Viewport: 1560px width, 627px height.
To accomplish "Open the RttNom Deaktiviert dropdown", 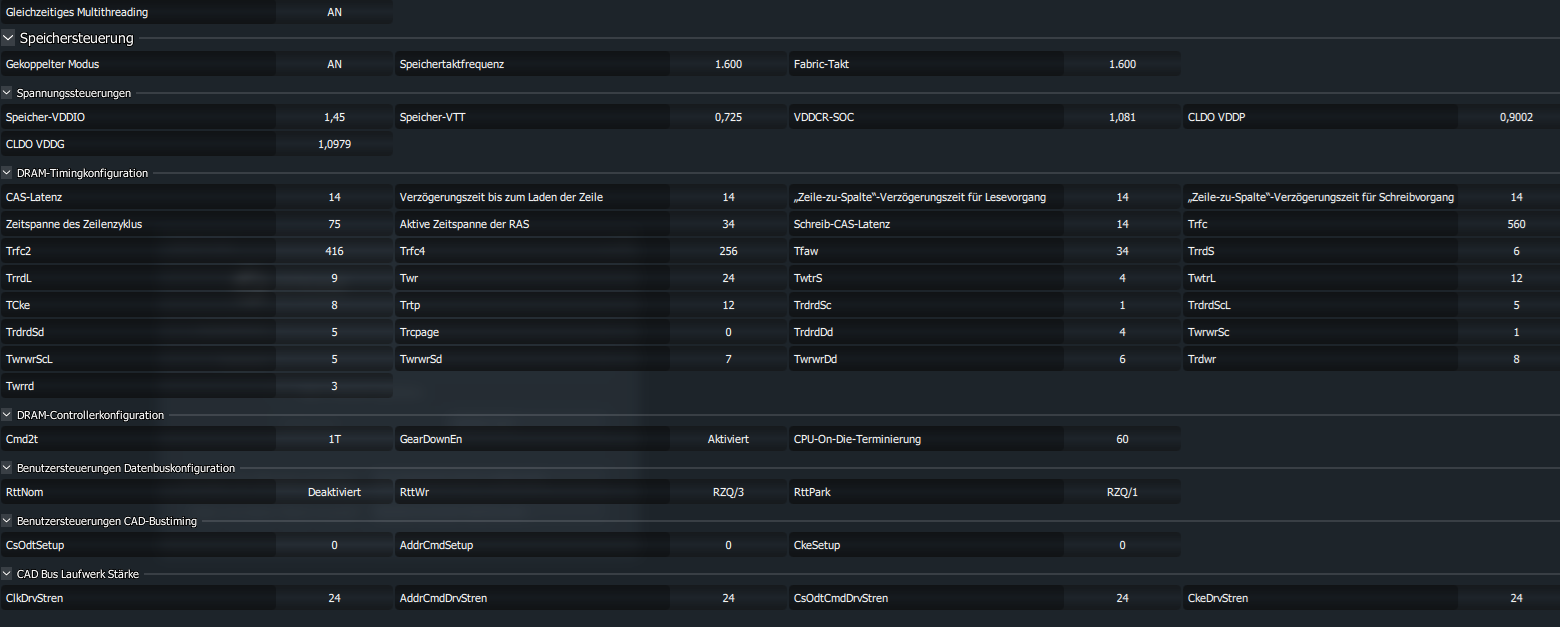I will pos(334,492).
